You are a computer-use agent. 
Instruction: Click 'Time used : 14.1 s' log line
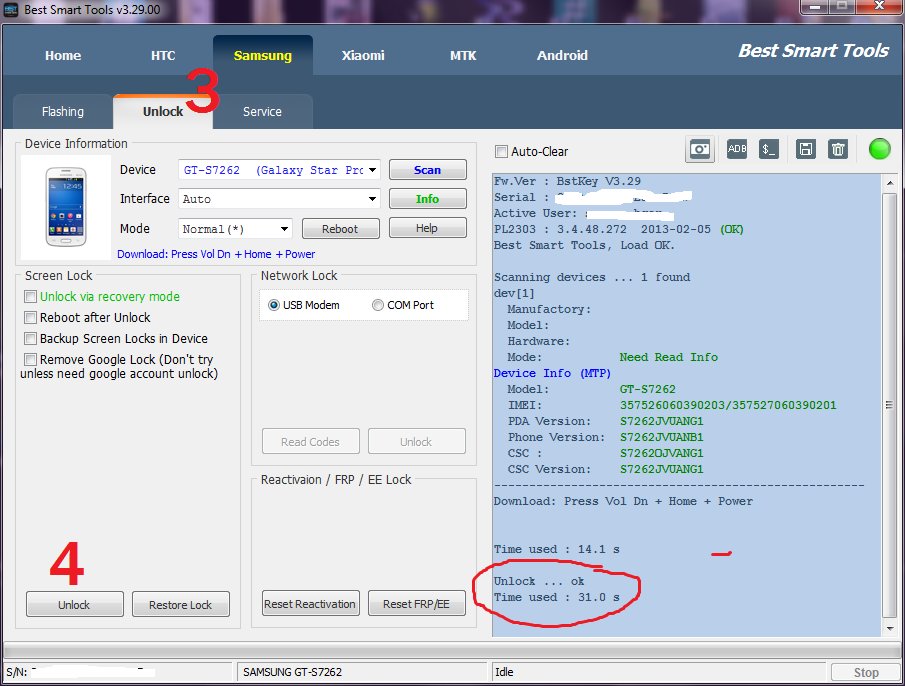tap(556, 549)
